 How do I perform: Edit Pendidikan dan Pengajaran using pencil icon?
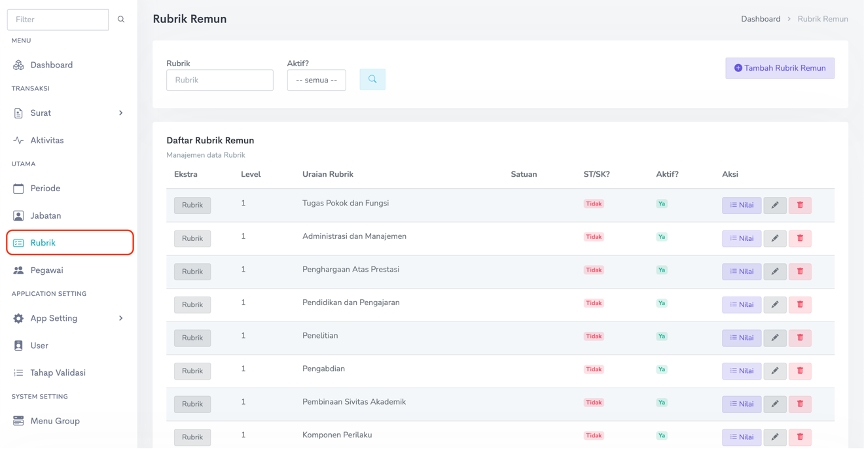(775, 304)
